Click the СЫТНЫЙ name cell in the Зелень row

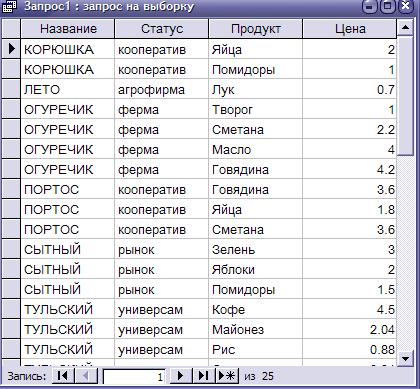[x=68, y=249]
